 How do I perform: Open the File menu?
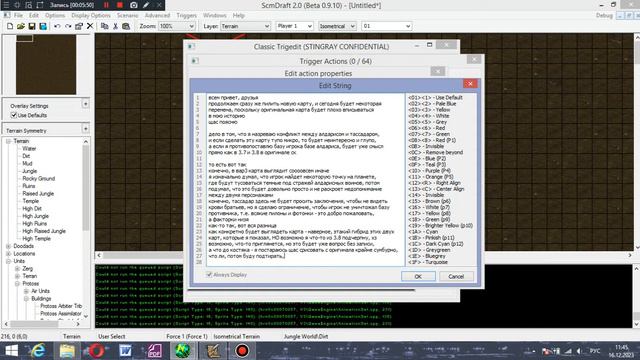point(18,16)
